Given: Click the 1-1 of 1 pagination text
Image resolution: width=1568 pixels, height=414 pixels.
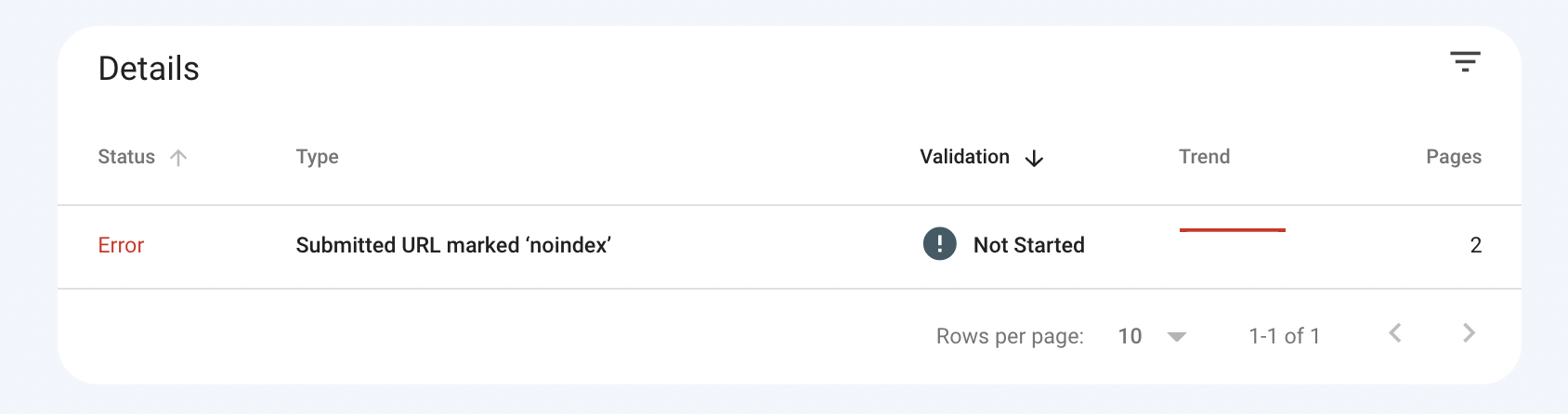Looking at the screenshot, I should 1284,336.
